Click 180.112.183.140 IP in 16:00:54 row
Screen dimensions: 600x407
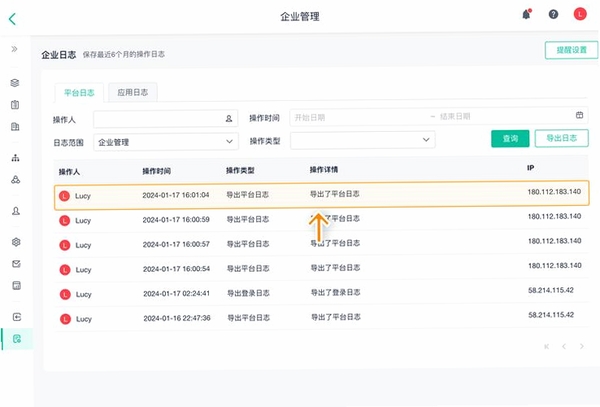555,265
